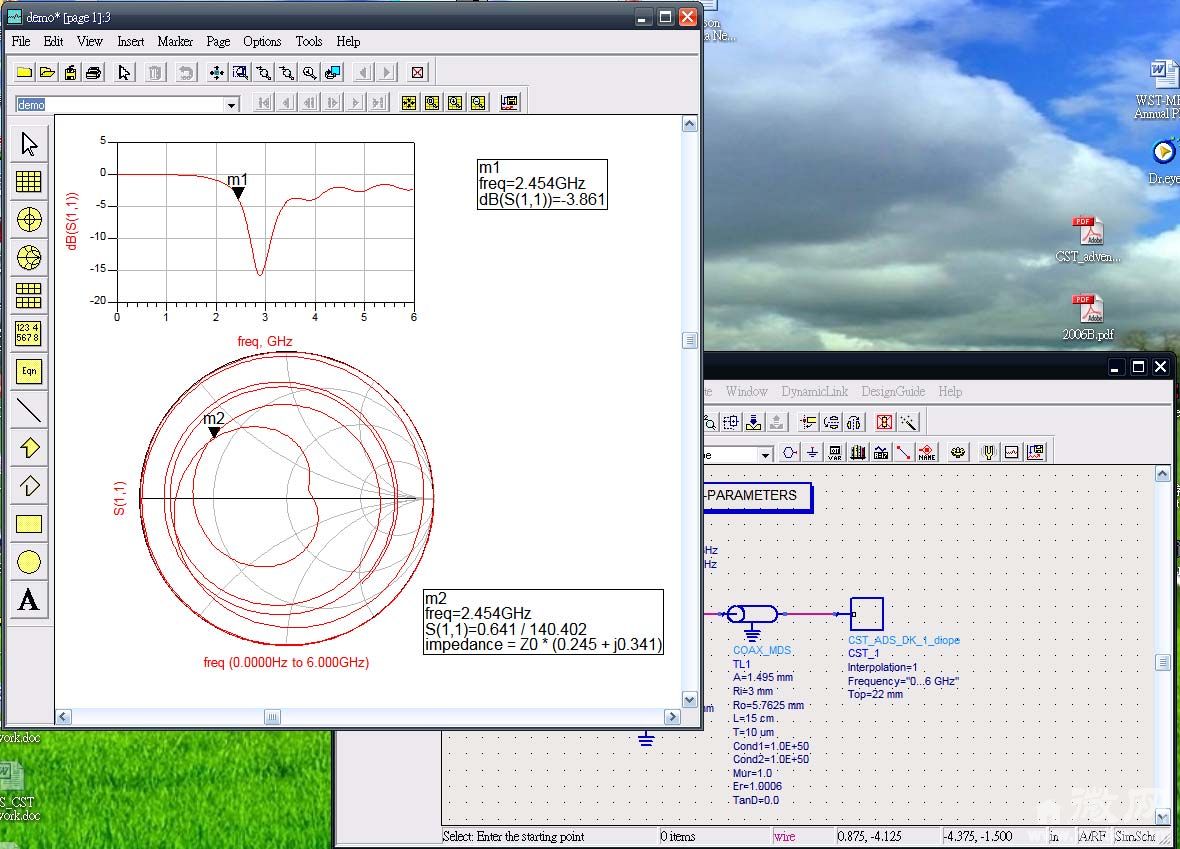Insert ground symbol in schematic window

point(813,452)
